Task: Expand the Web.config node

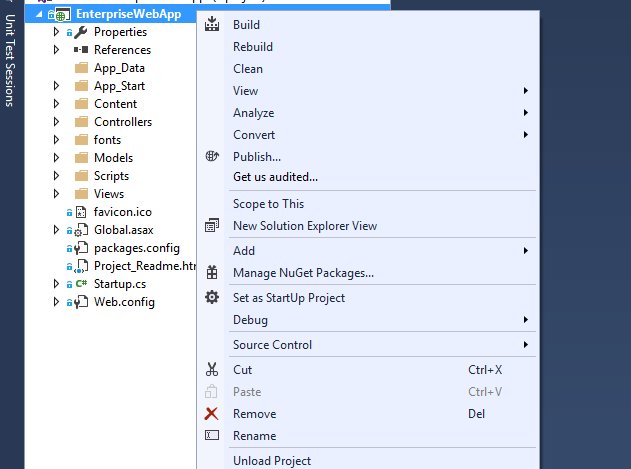Action: click(56, 302)
